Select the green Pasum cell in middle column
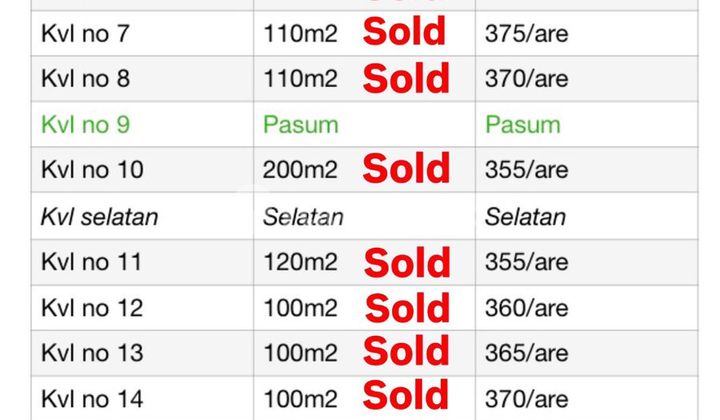This screenshot has width=720, height=420. click(300, 125)
